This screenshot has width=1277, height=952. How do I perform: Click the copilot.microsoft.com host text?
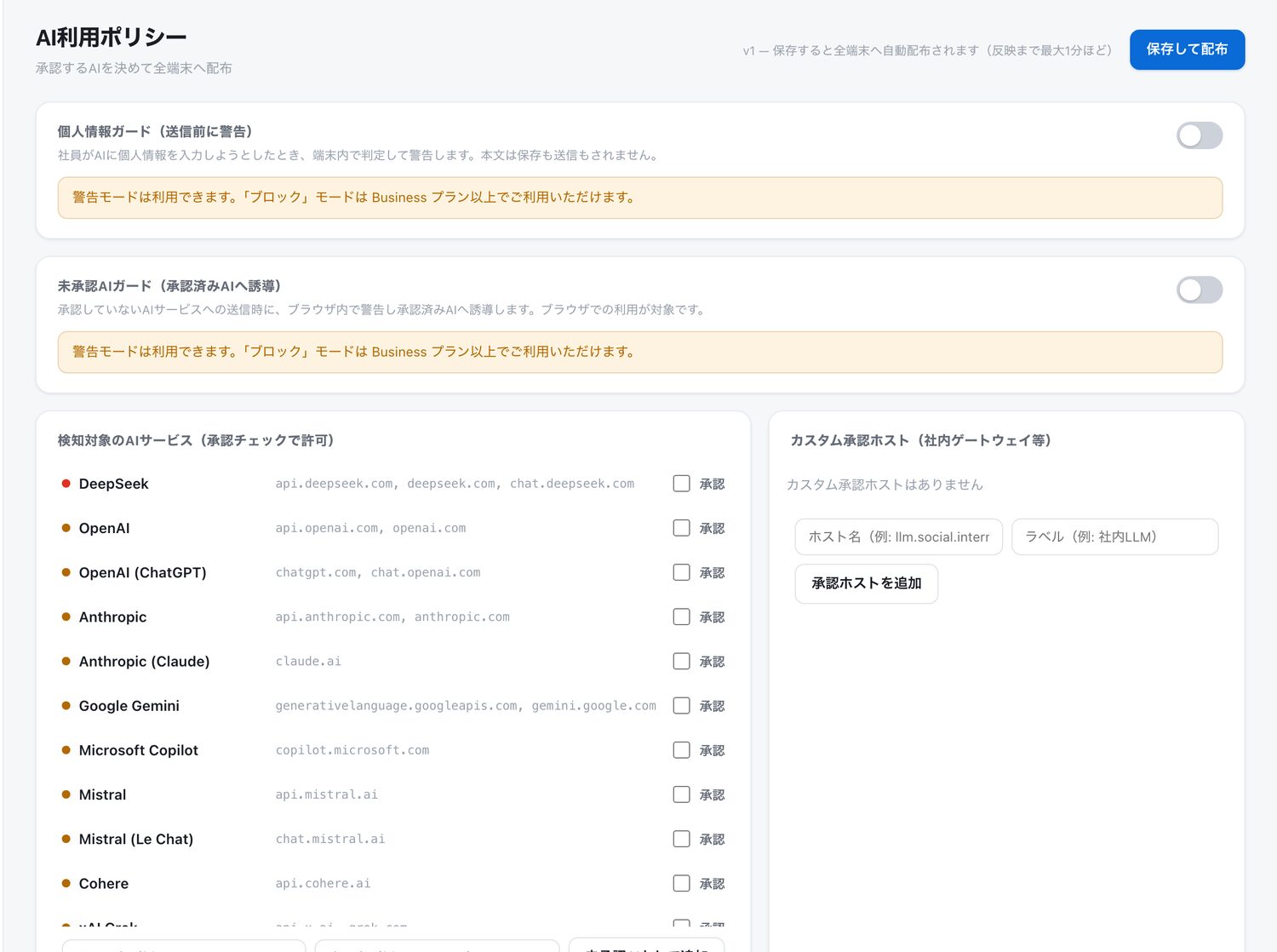coord(352,750)
